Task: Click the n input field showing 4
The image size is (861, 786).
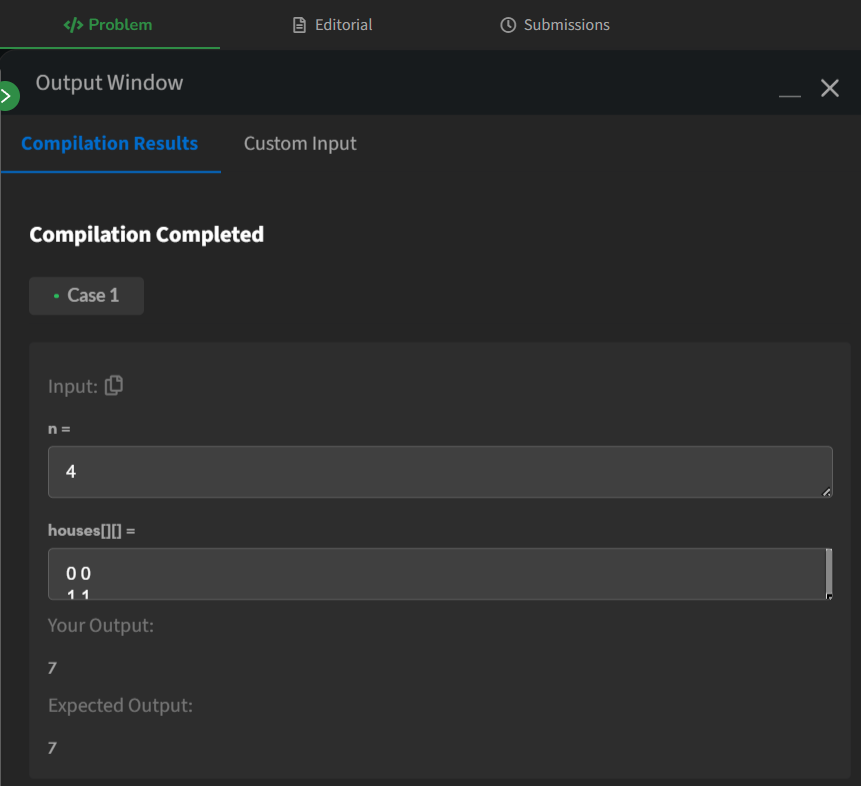Action: point(440,472)
